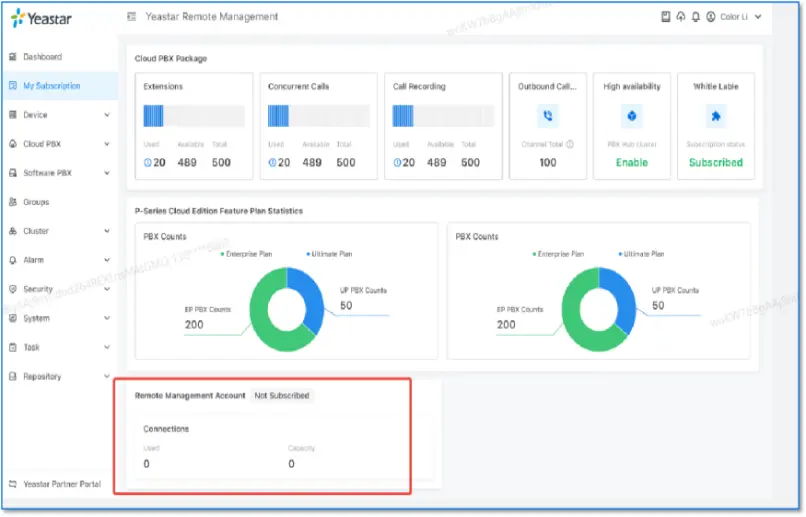The height and width of the screenshot is (517, 806).
Task: Go to the Dashboard page
Action: 42,57
